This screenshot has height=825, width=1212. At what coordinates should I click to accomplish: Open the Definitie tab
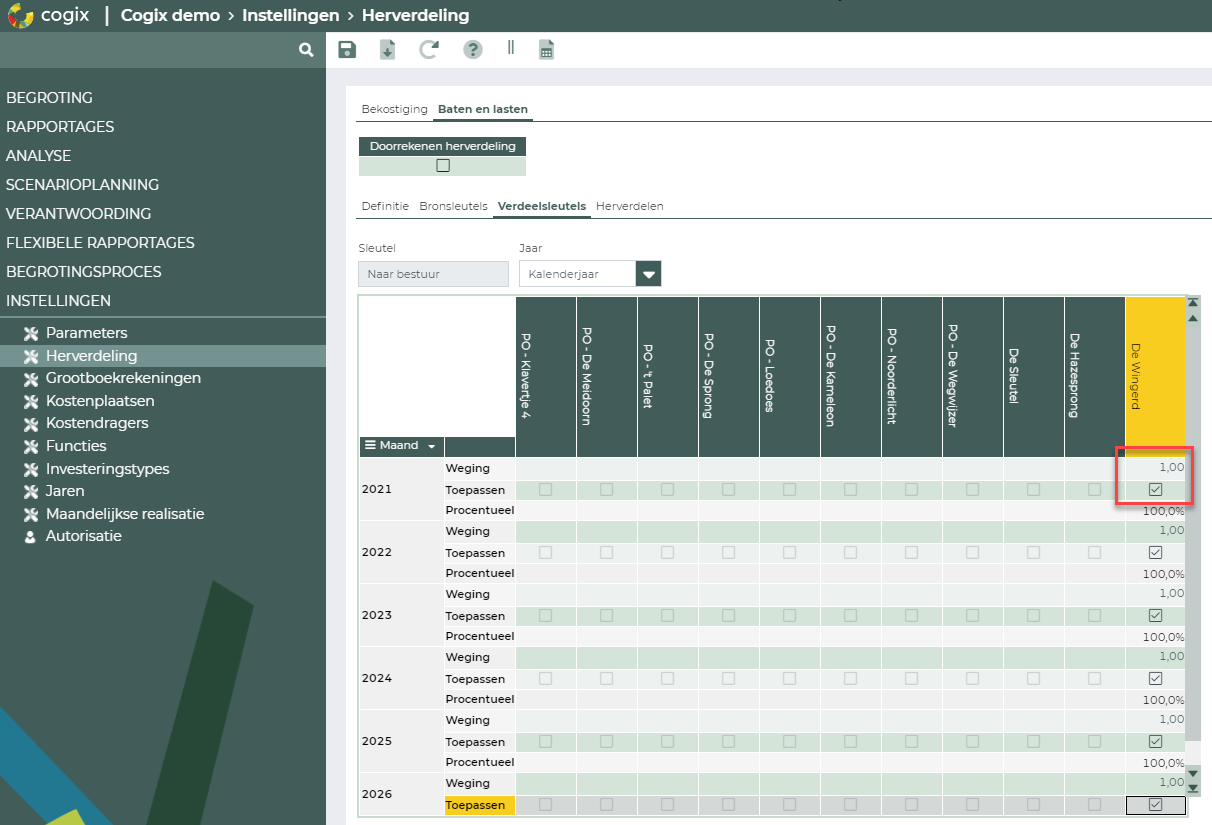[x=385, y=206]
